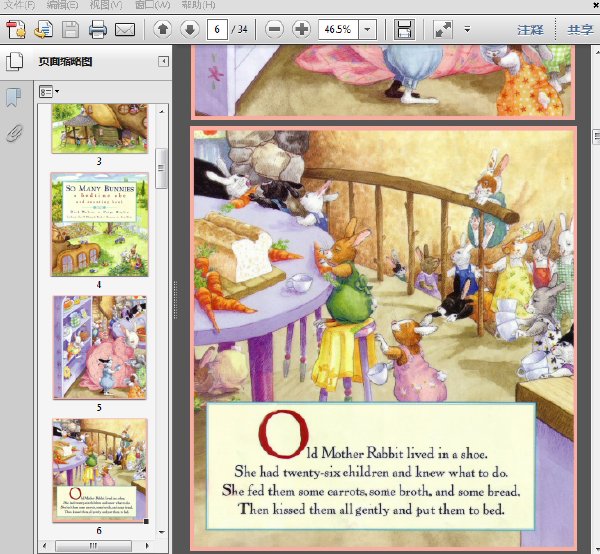Click the thumbnail panel vertical scrollbar handle
This screenshot has width=600, height=554.
coord(161,168)
